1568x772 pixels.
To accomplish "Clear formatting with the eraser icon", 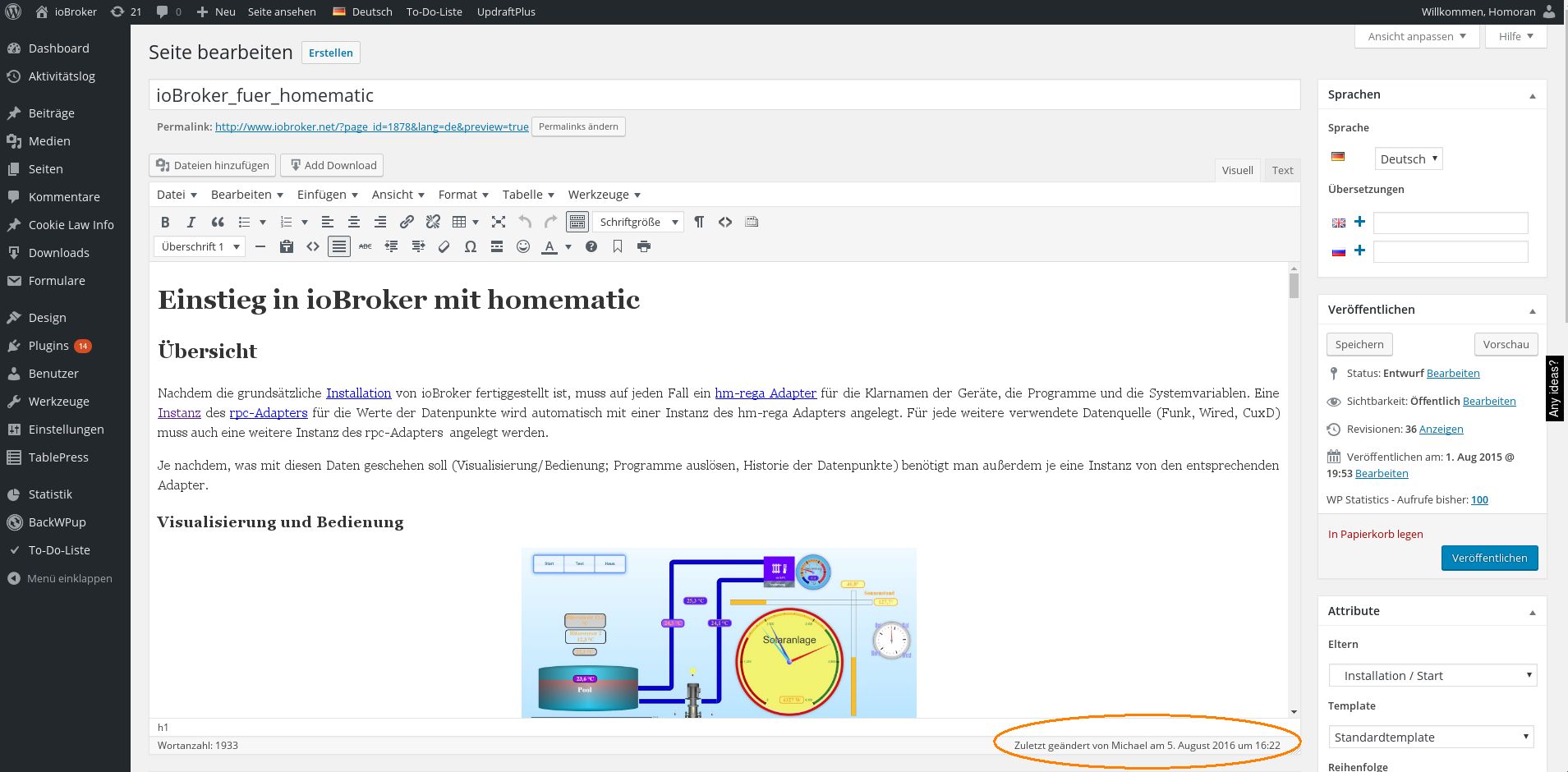I will tap(444, 246).
